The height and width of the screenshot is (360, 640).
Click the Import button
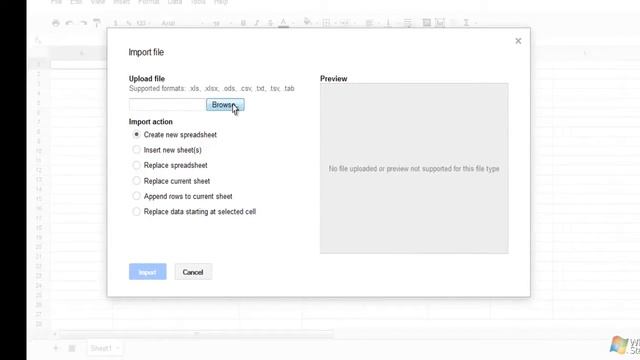click(x=147, y=272)
